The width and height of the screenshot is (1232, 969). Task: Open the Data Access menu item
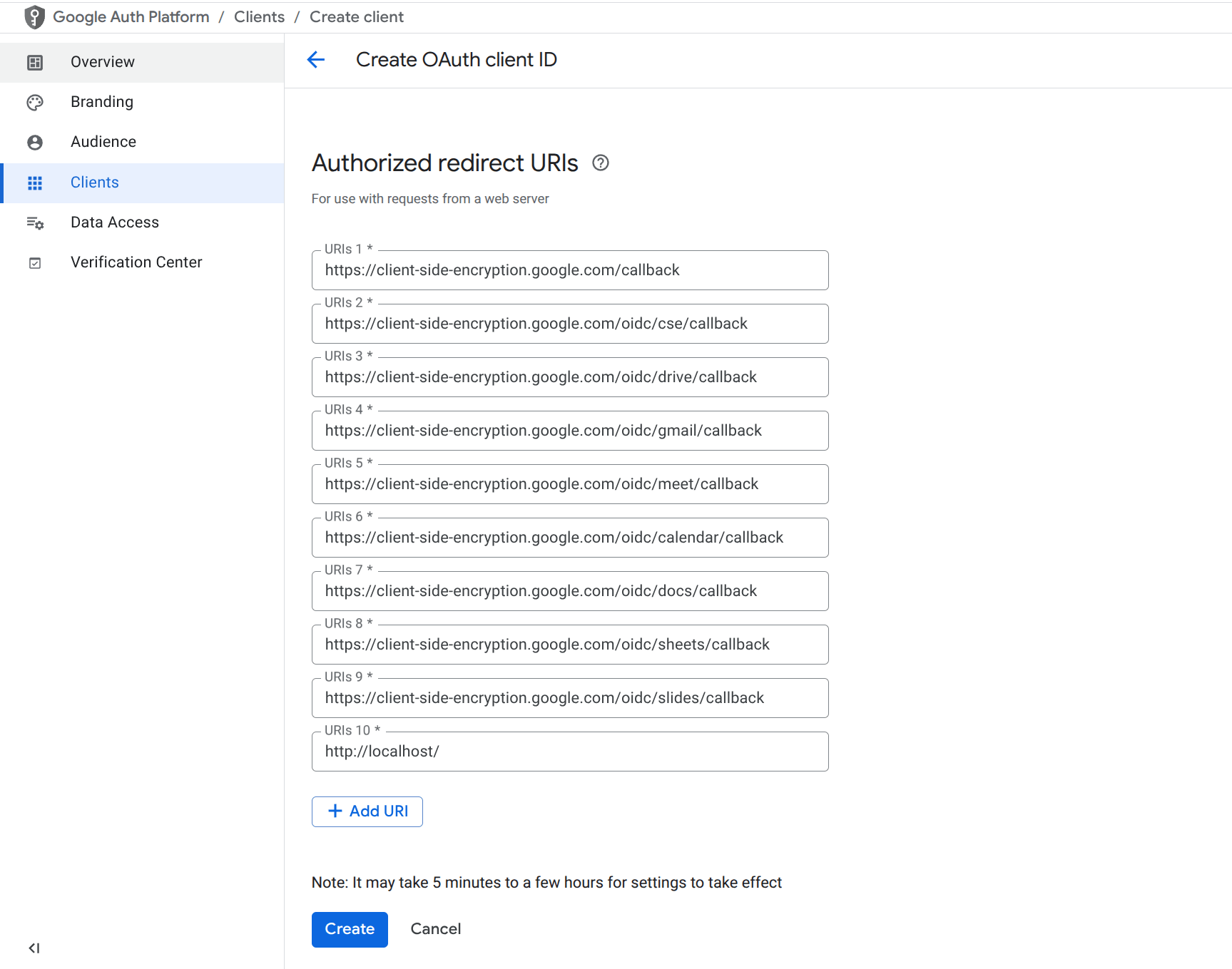pyautogui.click(x=142, y=222)
